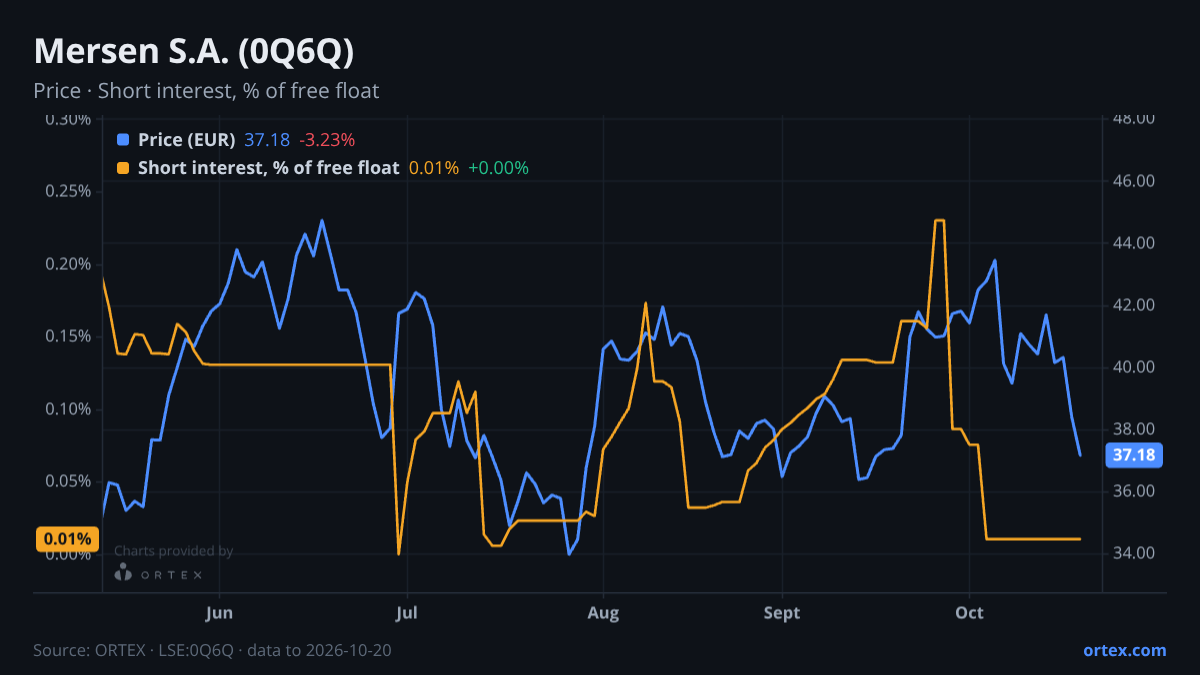The height and width of the screenshot is (675, 1200).
Task: Click the Aug x-axis label
Action: (x=602, y=613)
